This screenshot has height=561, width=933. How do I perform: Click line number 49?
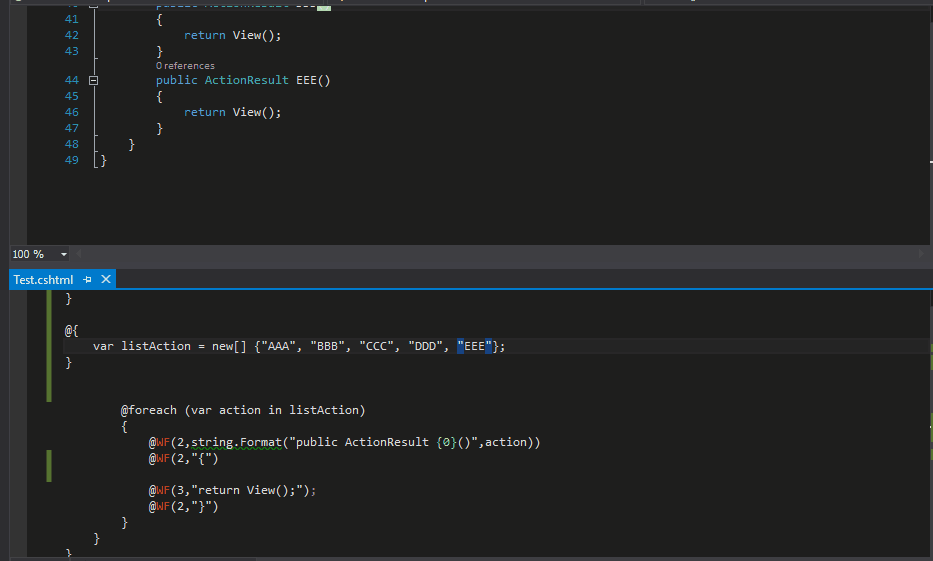click(x=71, y=160)
